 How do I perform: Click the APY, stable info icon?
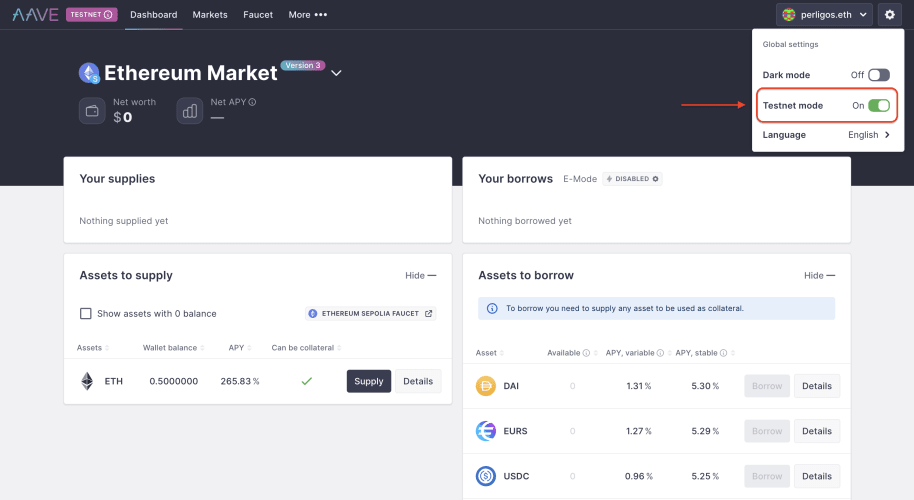click(x=723, y=353)
